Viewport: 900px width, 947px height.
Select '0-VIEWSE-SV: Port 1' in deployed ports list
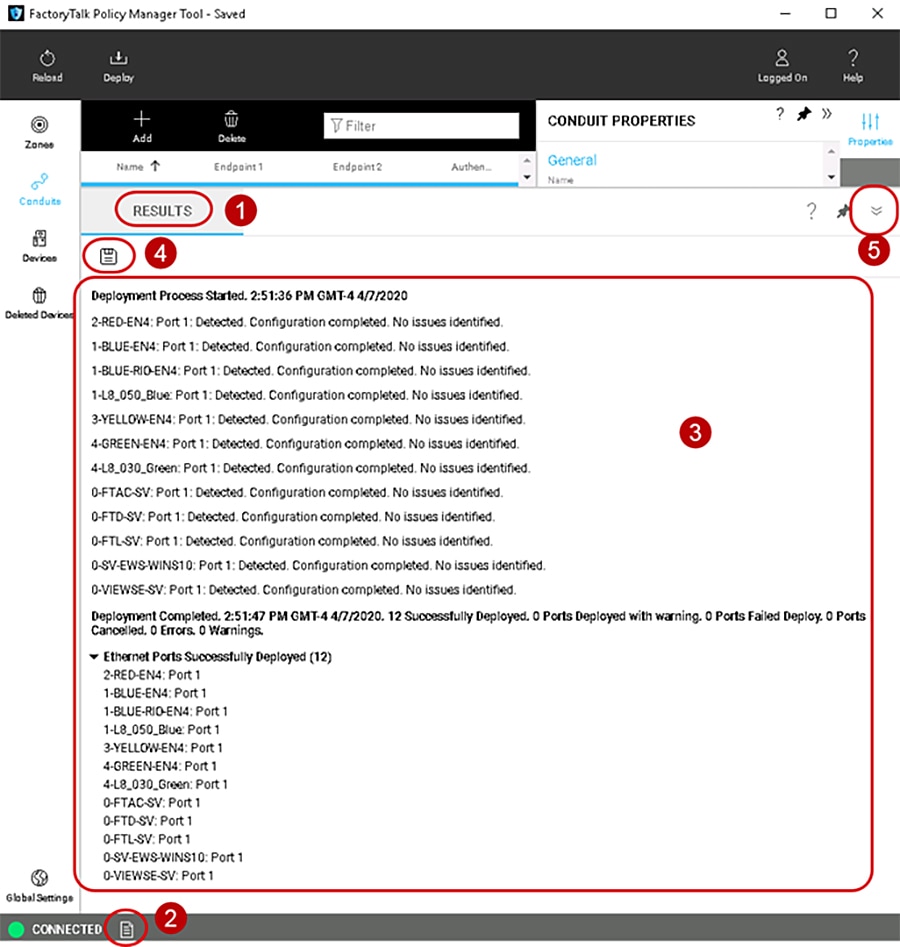[158, 875]
